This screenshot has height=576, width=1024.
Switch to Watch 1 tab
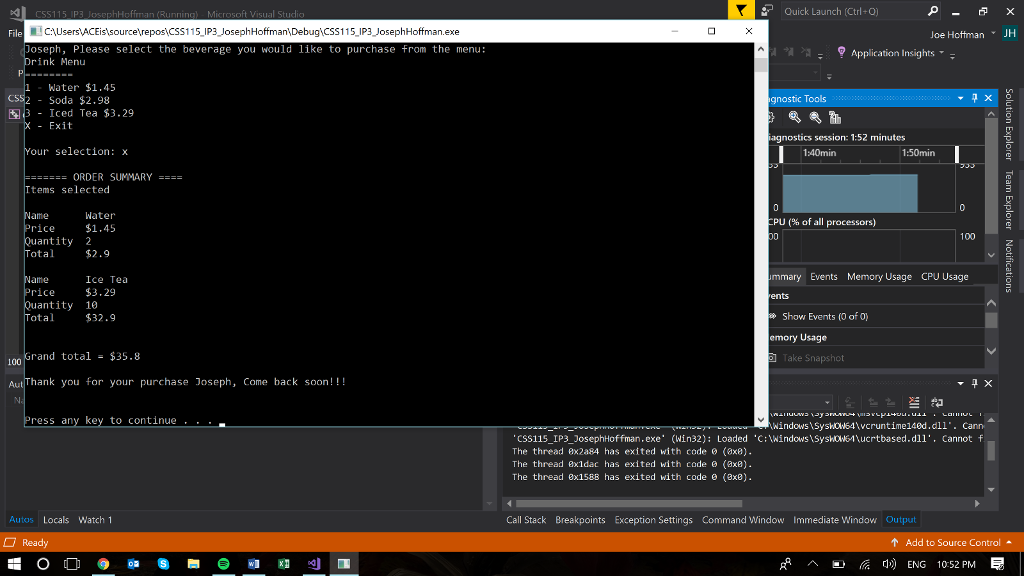click(95, 520)
